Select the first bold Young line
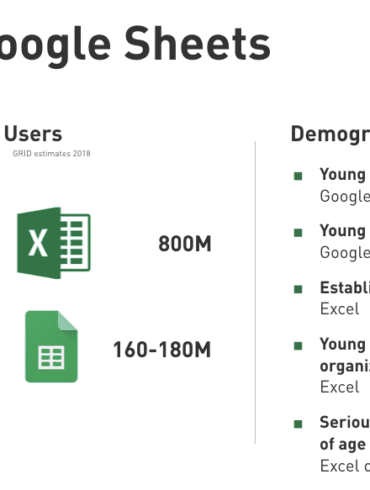Image resolution: width=370 pixels, height=490 pixels. pyautogui.click(x=343, y=175)
